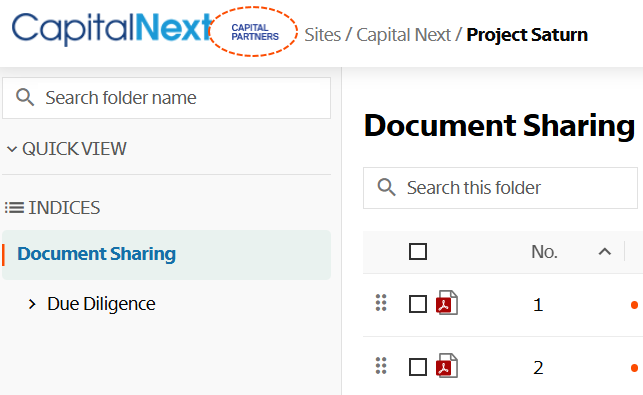Collapse the QUICK VIEW section
Screen dimensions: 643x395
point(12,149)
